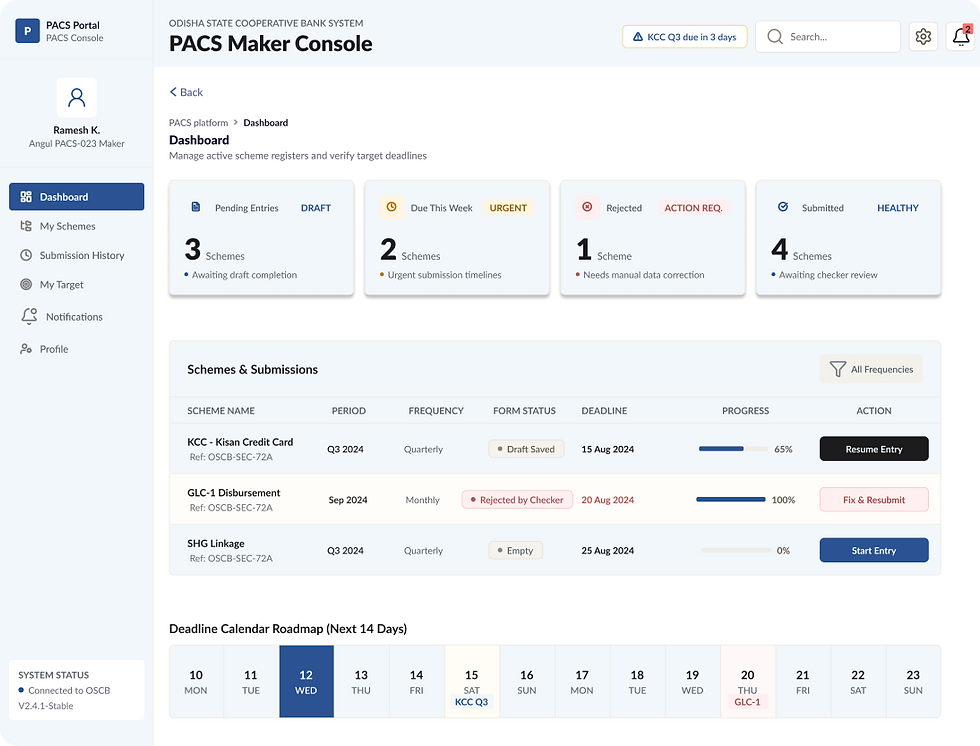Viewport: 980px width, 746px height.
Task: Click the GLC-1 100% progress bar
Action: [731, 499]
